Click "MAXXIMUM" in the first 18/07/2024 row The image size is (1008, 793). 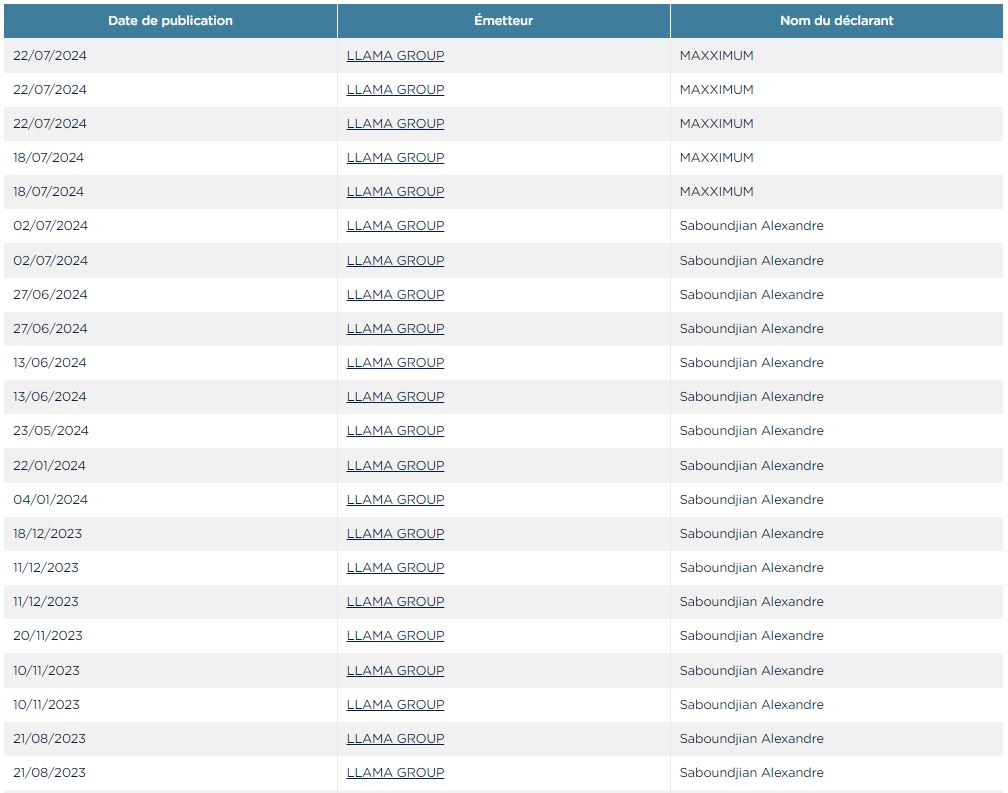point(717,157)
